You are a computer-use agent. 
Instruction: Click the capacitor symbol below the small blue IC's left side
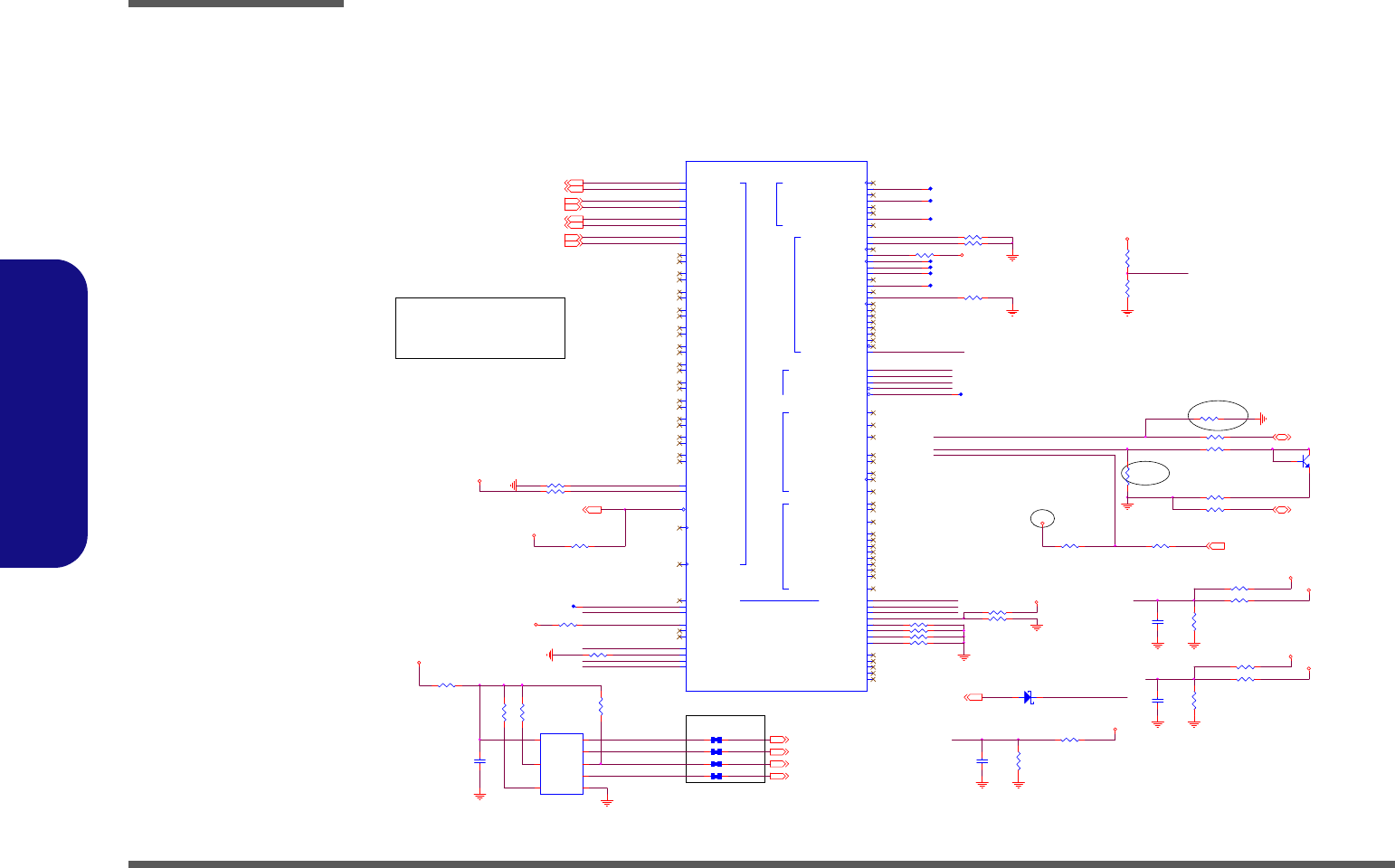(479, 761)
